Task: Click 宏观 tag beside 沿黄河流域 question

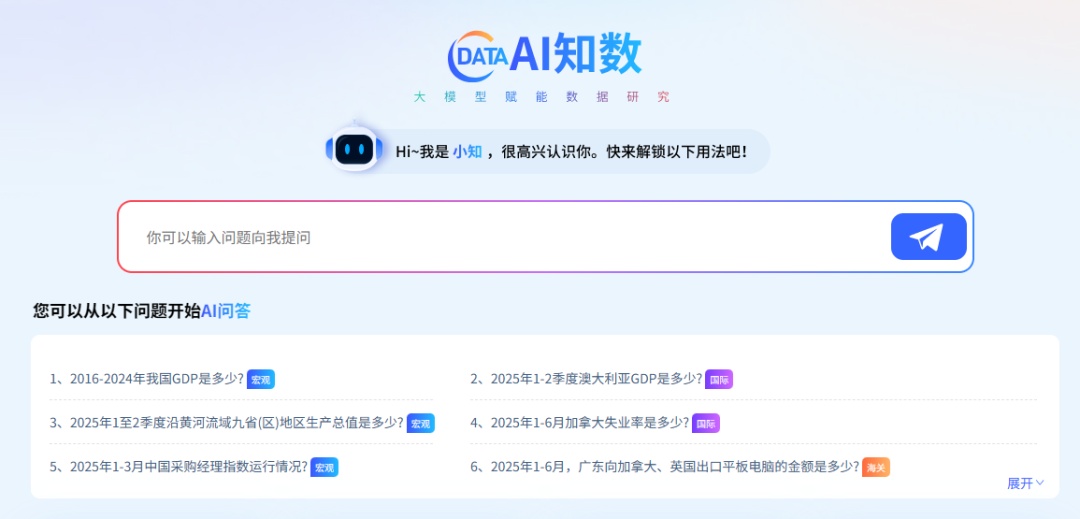Action: tap(421, 423)
